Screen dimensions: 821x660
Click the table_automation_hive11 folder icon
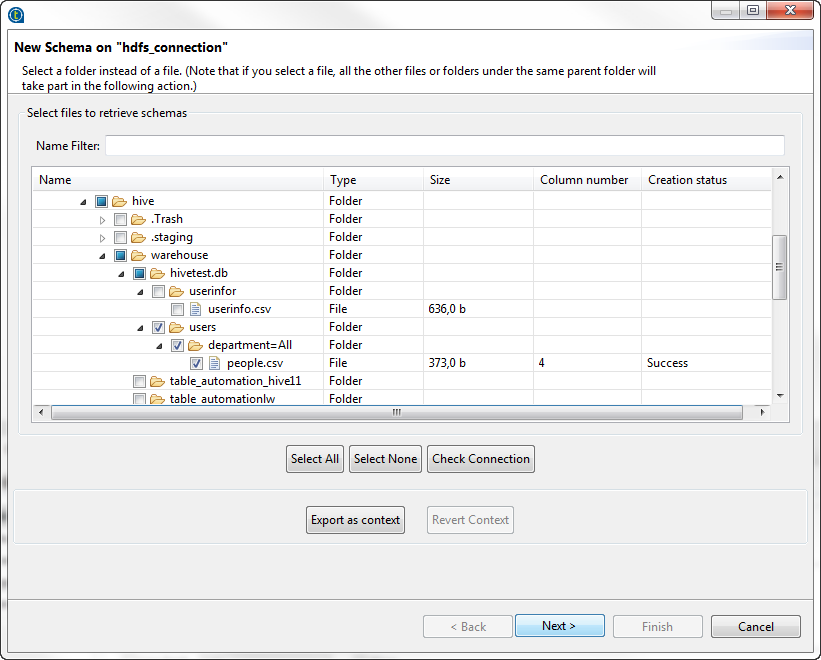157,381
